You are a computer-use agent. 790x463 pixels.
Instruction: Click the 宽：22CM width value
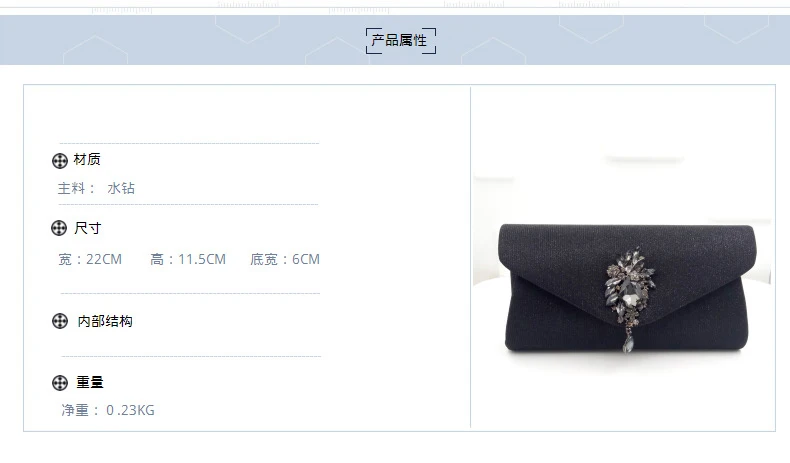click(x=90, y=259)
